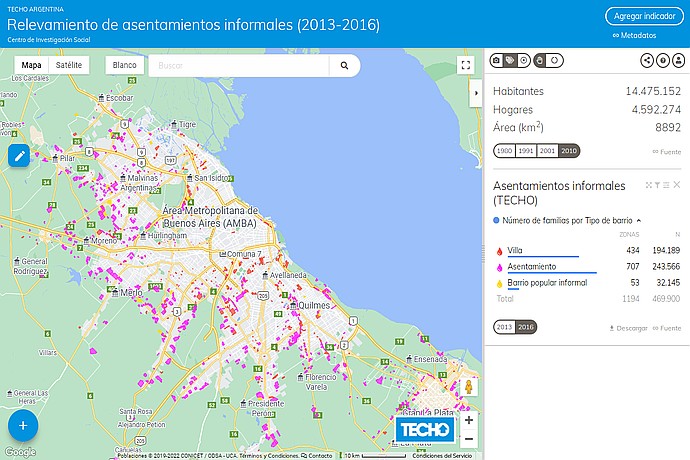690x460 pixels.
Task: Click the Tigre label on the map
Action: point(187,125)
